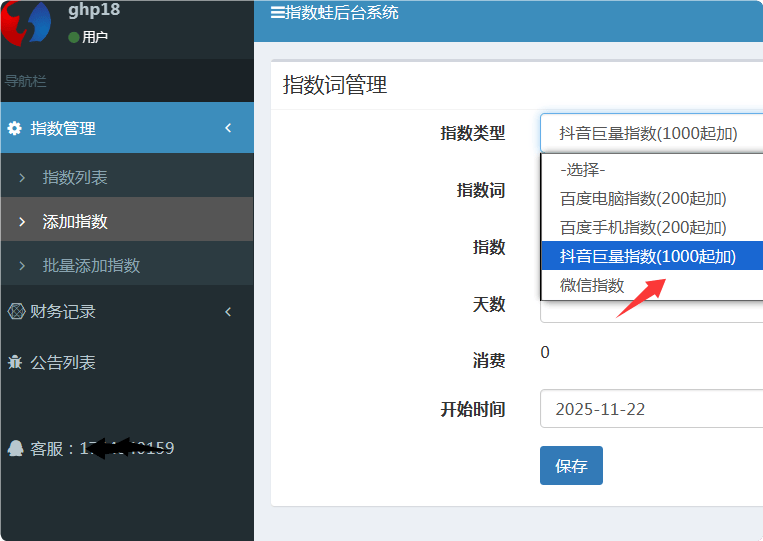Viewport: 763px width, 541px height.
Task: Click the QQ penguin icon beside 客服
Action: 15,449
